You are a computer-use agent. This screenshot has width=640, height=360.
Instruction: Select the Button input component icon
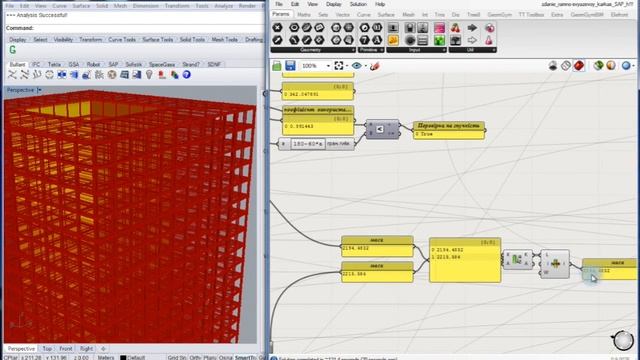pyautogui.click(x=410, y=40)
